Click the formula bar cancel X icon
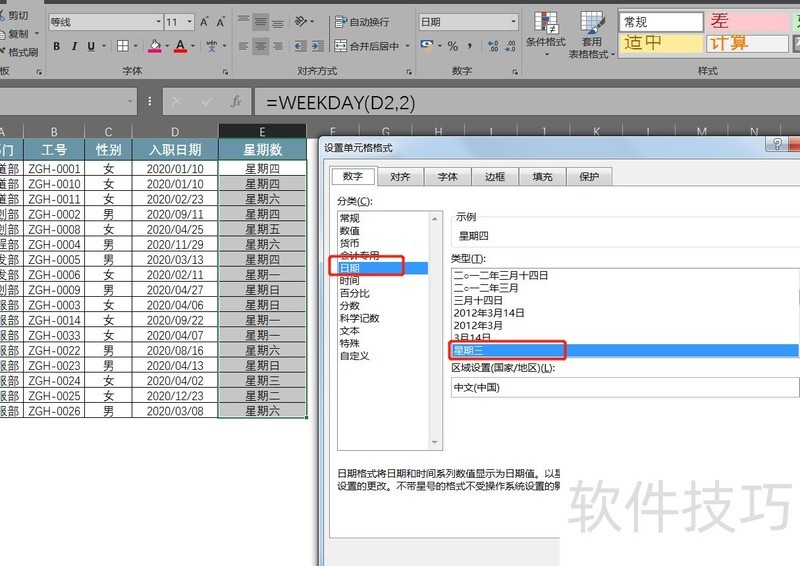This screenshot has height=566, width=800. point(177,102)
